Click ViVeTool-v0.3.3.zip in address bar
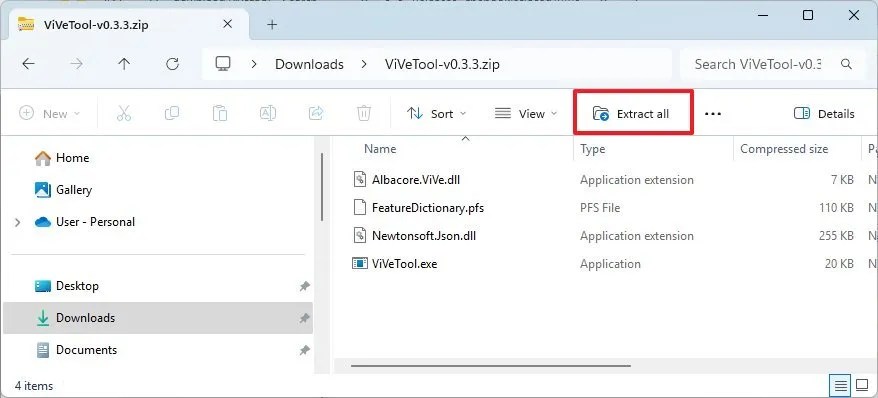Viewport: 878px width, 398px height. [x=442, y=64]
